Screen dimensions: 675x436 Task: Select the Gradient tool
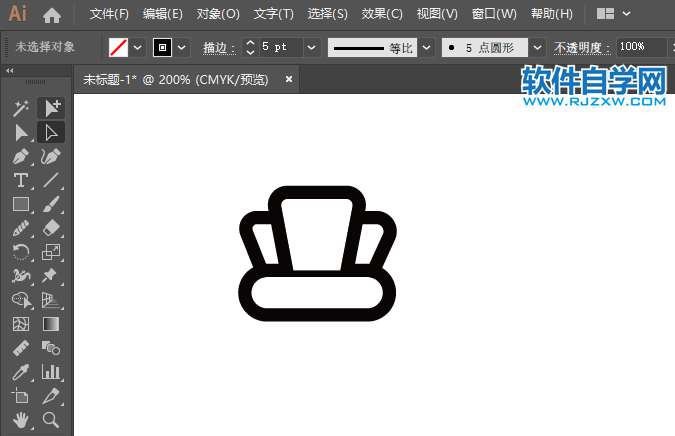[x=50, y=325]
